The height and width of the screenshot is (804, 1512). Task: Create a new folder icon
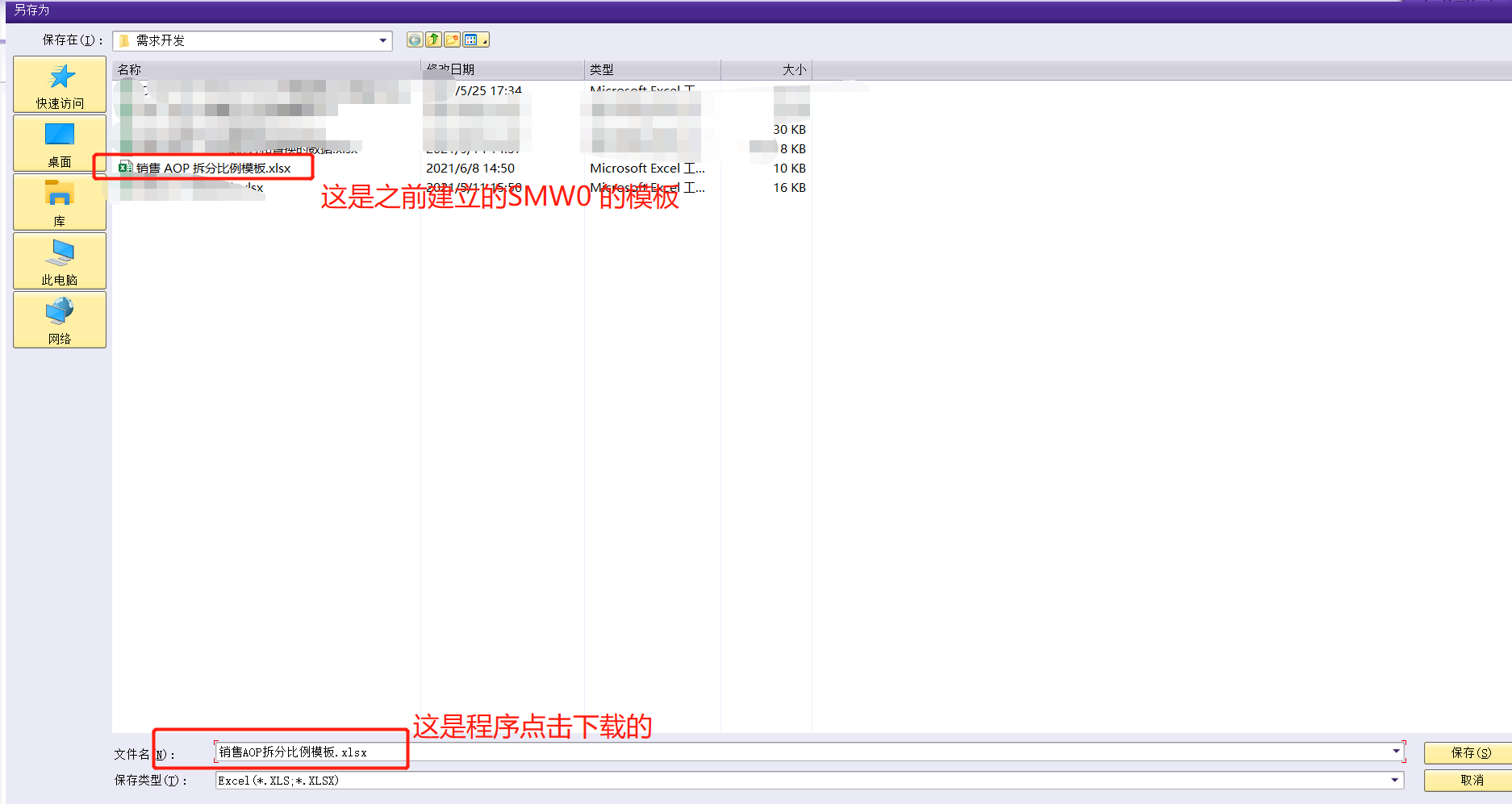(x=452, y=39)
